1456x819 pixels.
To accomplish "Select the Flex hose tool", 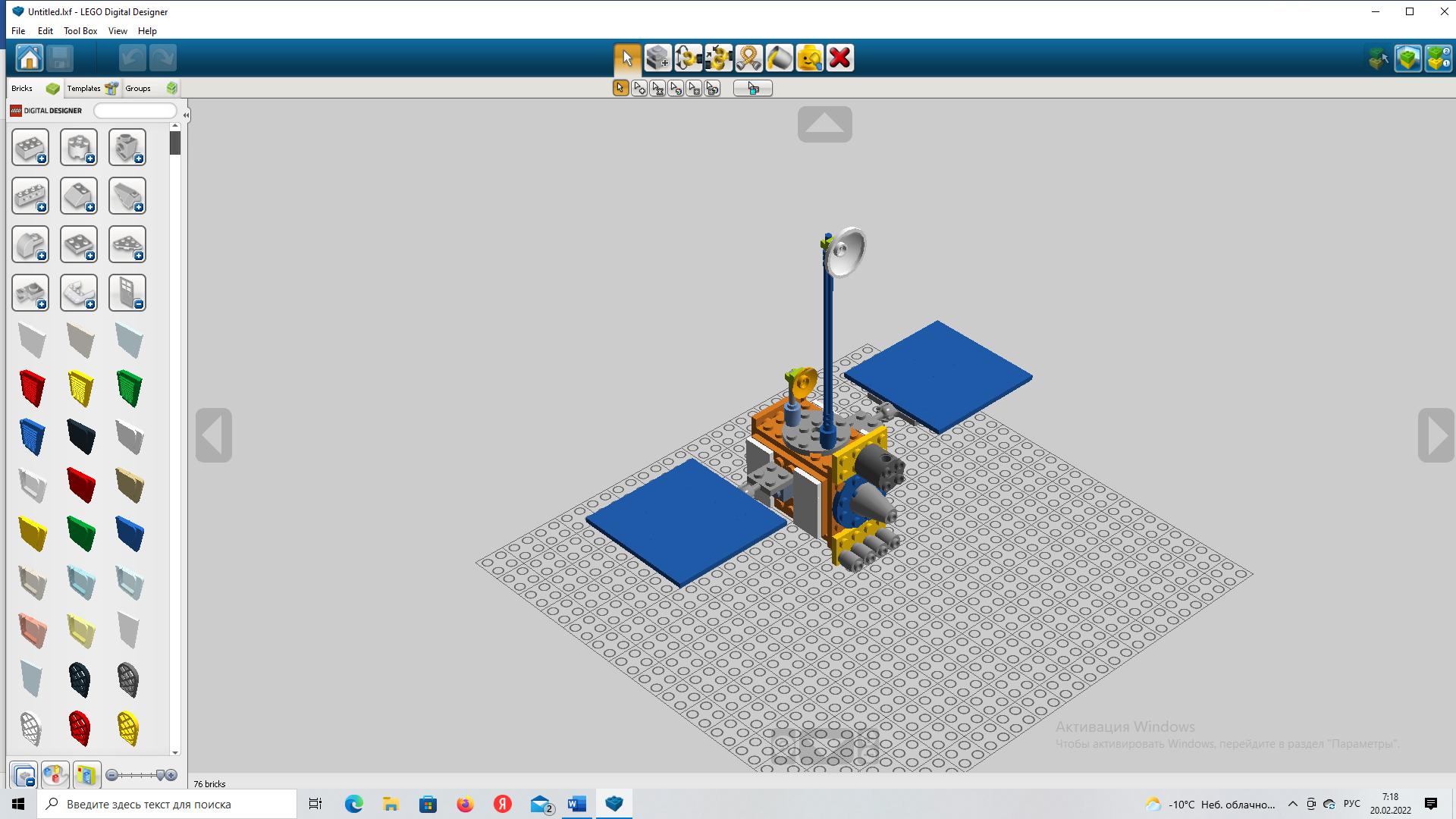I will click(x=748, y=58).
